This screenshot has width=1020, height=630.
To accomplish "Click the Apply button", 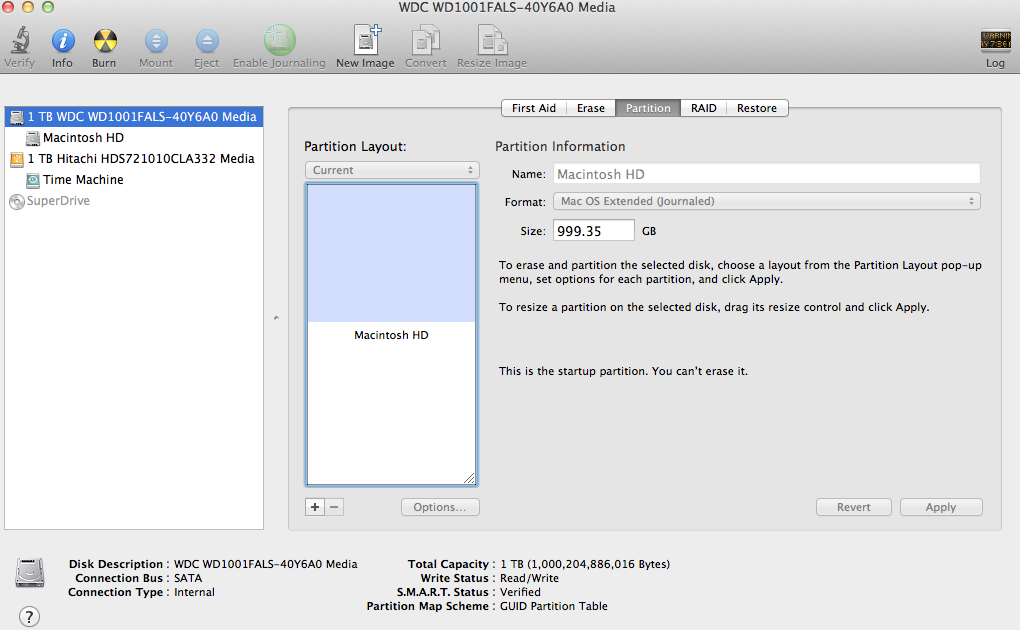I will 941,507.
